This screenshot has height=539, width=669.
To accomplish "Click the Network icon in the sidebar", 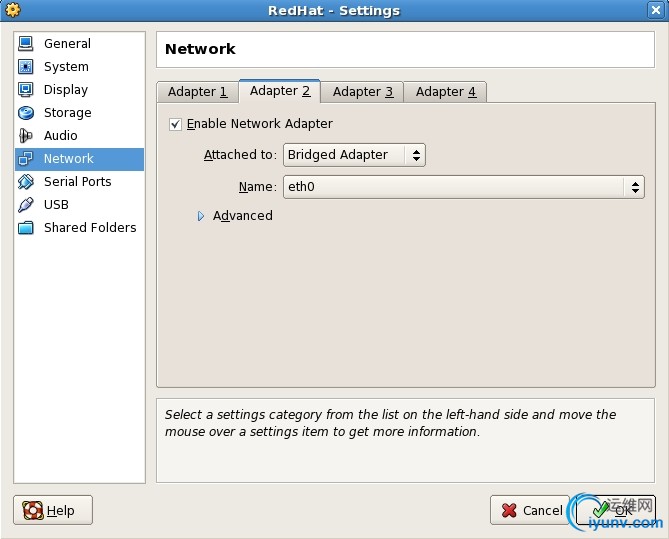I will pos(26,159).
